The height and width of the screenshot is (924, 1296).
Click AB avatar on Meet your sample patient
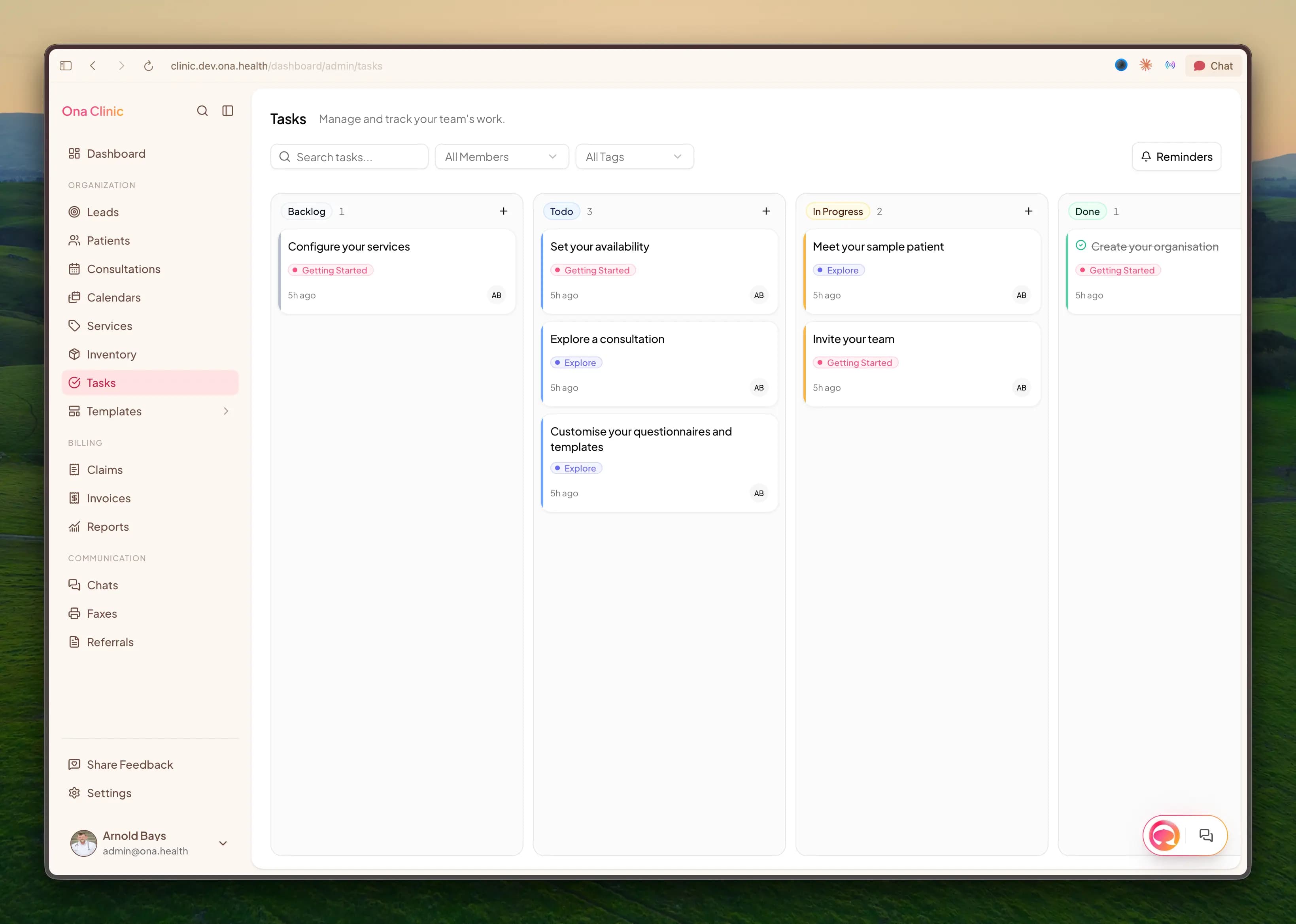click(x=1021, y=295)
